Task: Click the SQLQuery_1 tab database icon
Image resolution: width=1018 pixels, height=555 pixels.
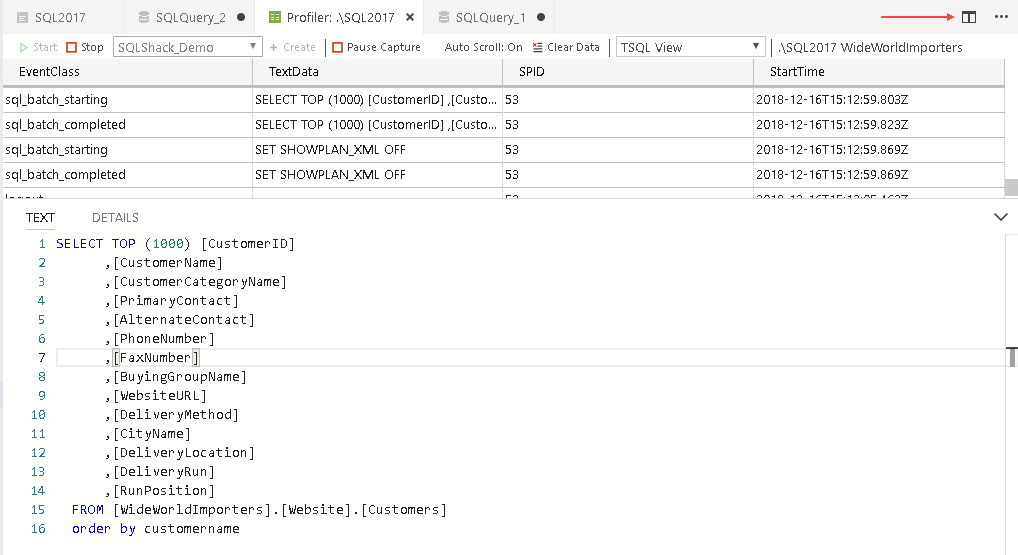Action: pyautogui.click(x=442, y=17)
